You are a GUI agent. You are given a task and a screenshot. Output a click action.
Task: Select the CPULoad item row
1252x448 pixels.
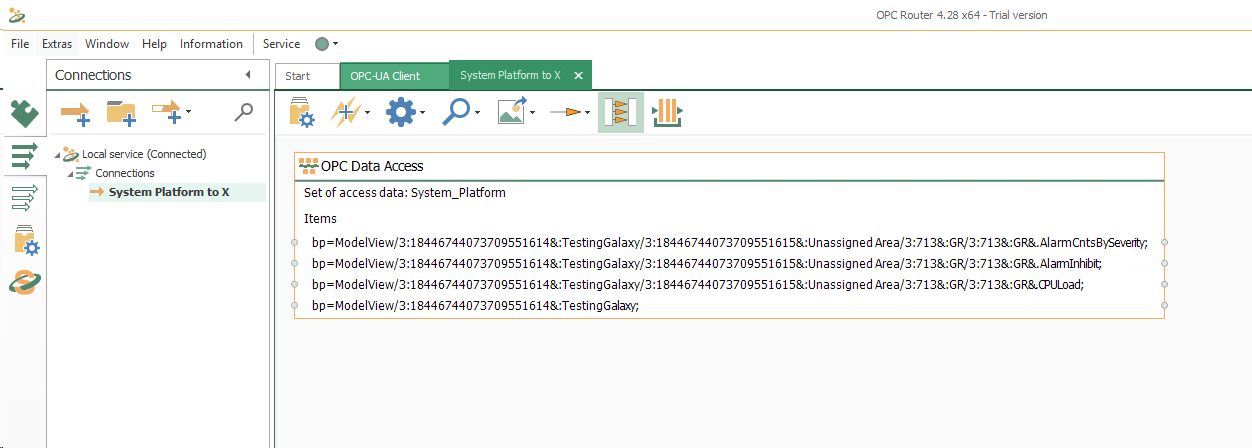[730, 284]
